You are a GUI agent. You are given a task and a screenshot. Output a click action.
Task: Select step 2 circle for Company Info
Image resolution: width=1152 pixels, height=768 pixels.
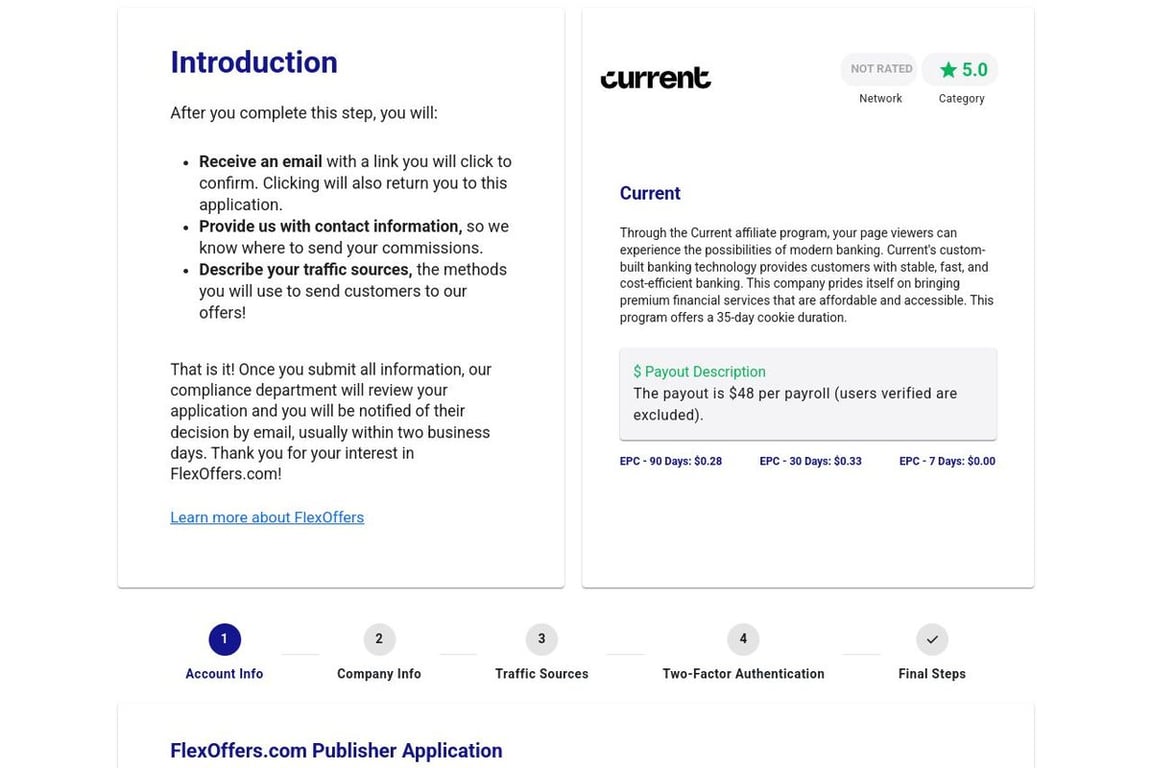[x=379, y=639]
